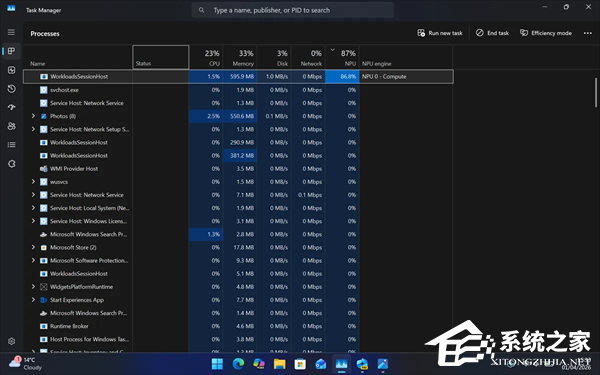Click the Run new task button
Viewport: 600px width, 375px height.
pos(440,33)
